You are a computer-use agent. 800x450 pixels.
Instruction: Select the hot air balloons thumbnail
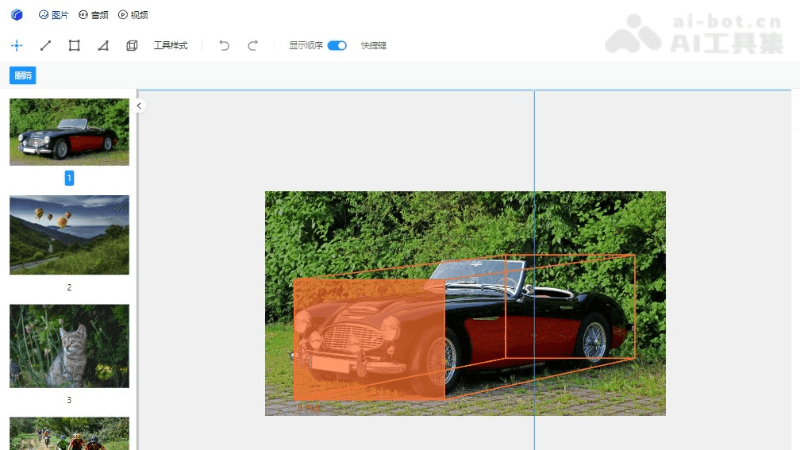(x=69, y=234)
